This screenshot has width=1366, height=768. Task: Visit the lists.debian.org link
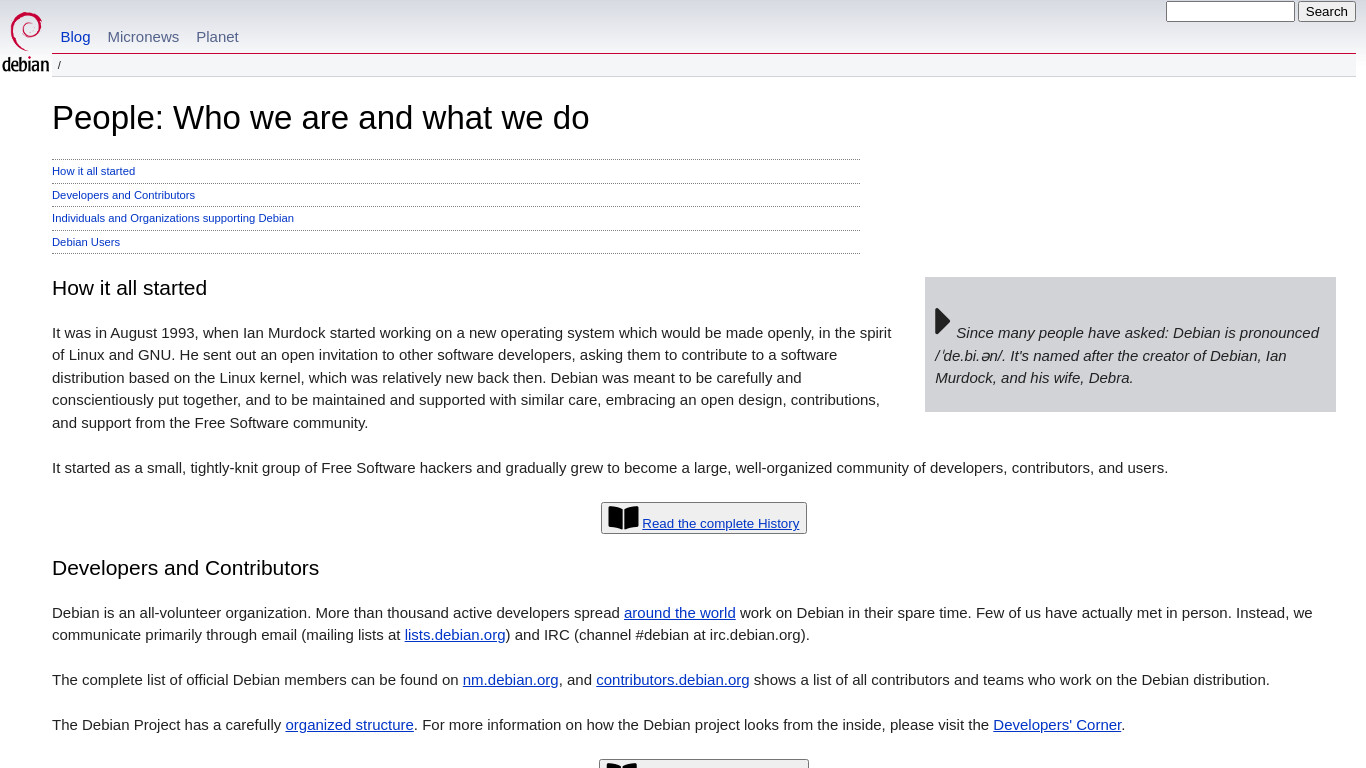click(455, 635)
